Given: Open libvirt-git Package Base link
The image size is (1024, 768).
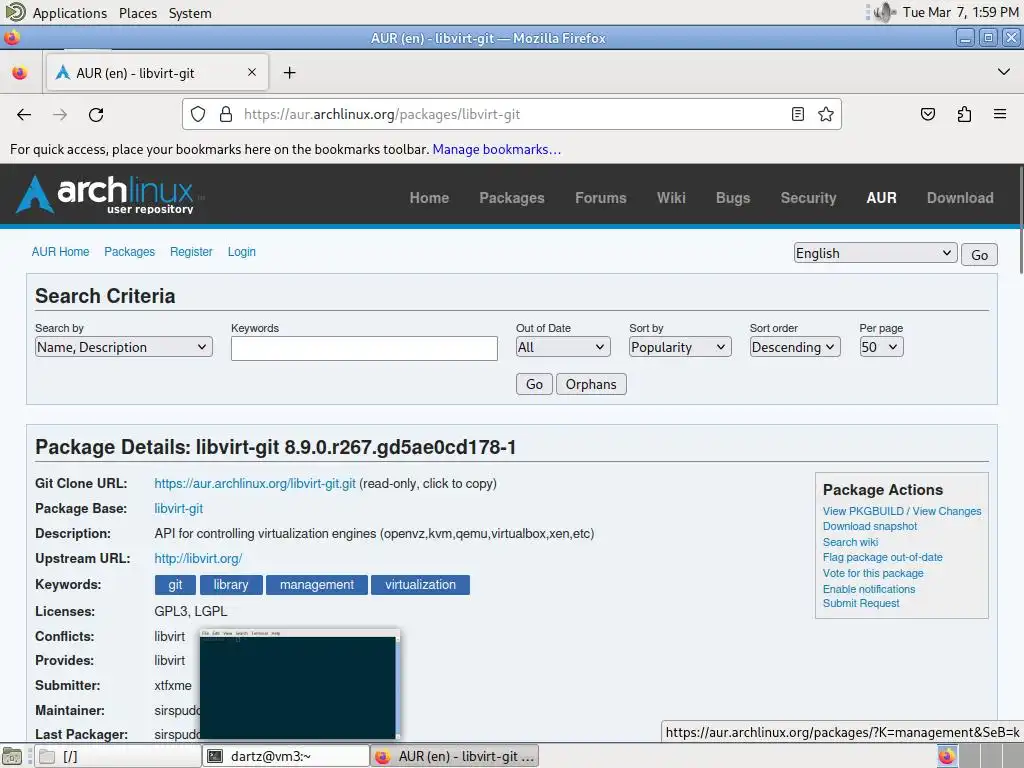Looking at the screenshot, I should point(178,509).
